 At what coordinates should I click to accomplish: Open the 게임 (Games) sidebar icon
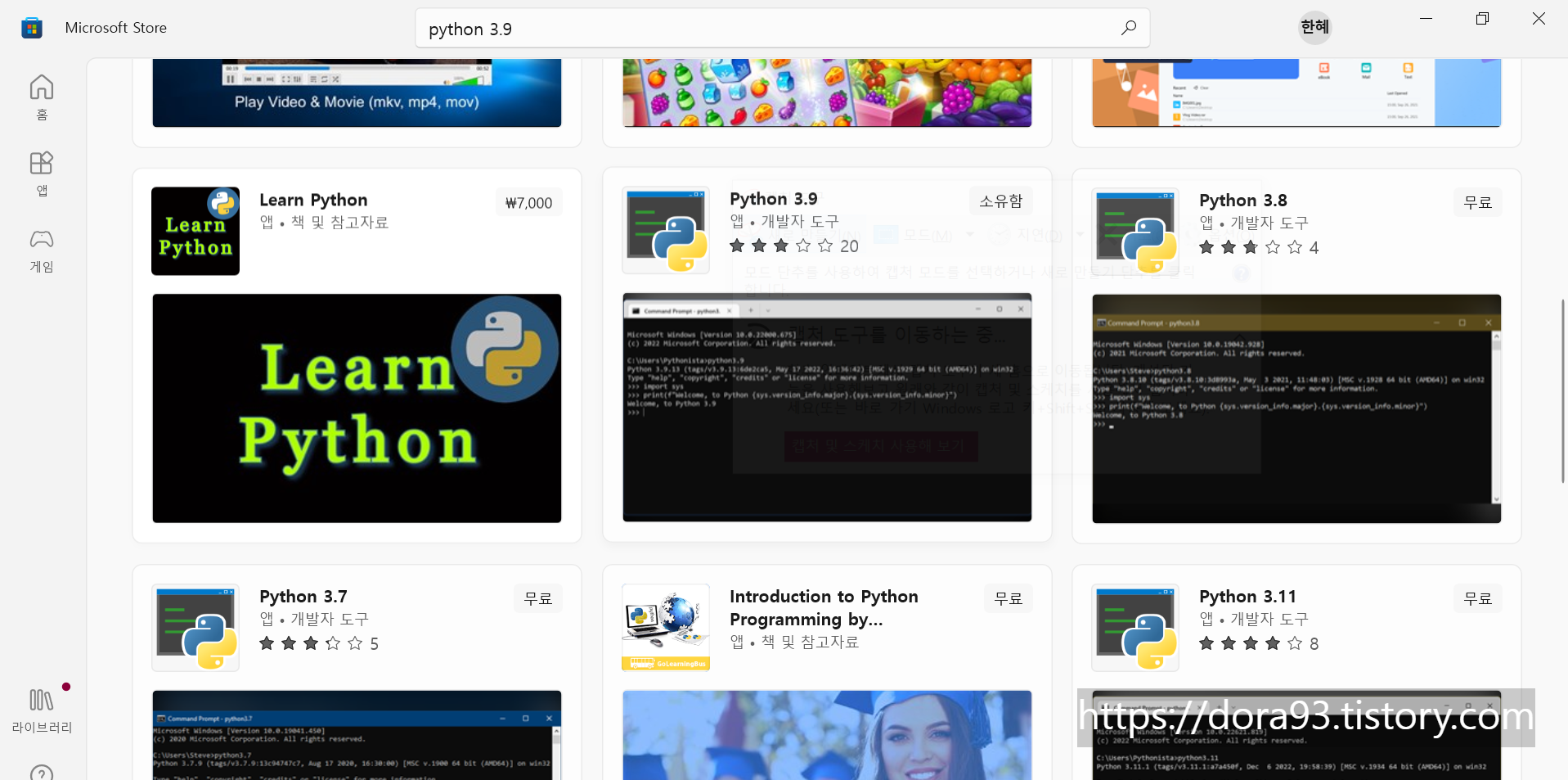41,246
